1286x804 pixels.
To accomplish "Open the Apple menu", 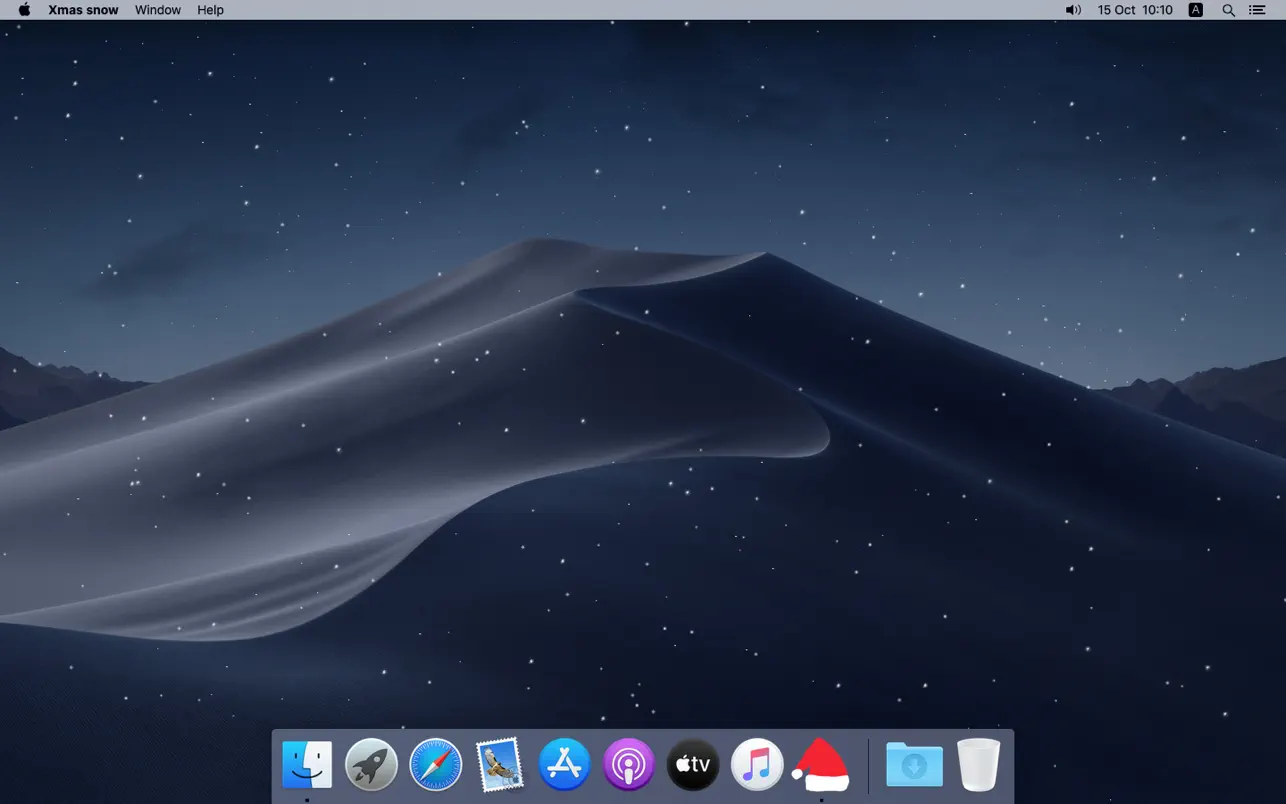I will tap(22, 10).
